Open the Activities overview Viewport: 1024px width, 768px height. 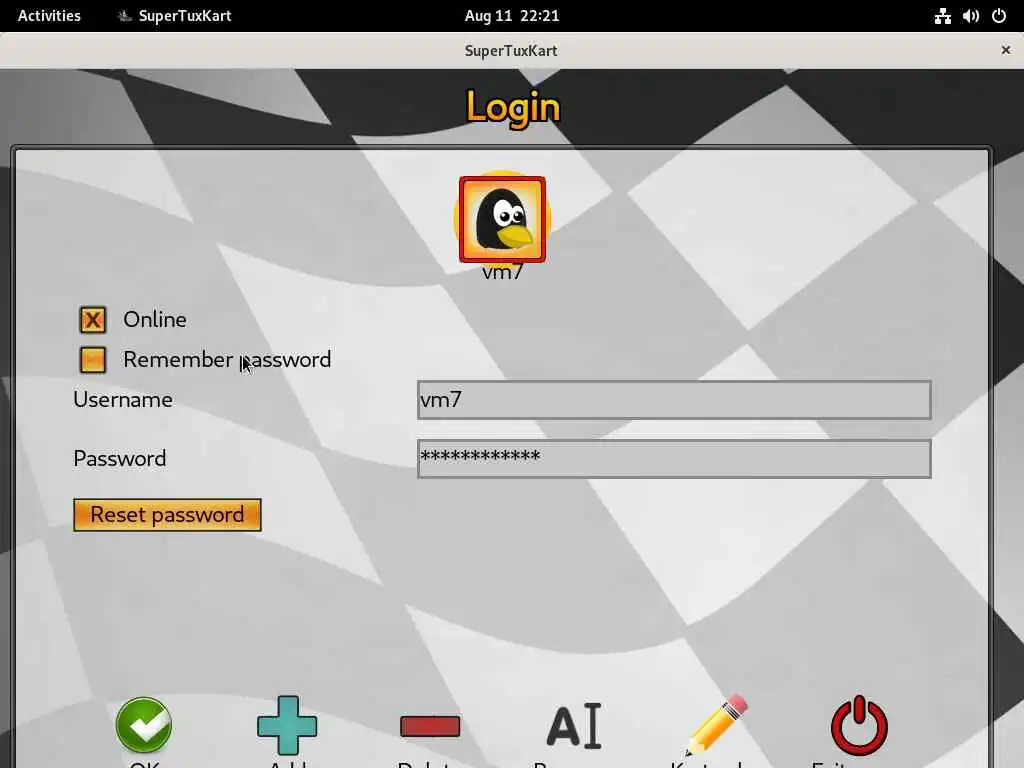tap(49, 16)
